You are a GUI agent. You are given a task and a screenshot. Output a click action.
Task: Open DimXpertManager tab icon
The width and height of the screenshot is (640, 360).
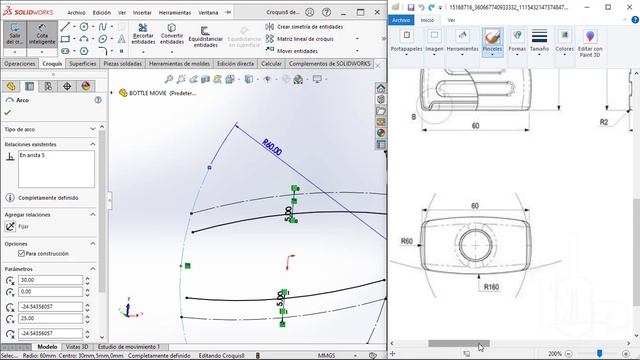pyautogui.click(x=67, y=86)
